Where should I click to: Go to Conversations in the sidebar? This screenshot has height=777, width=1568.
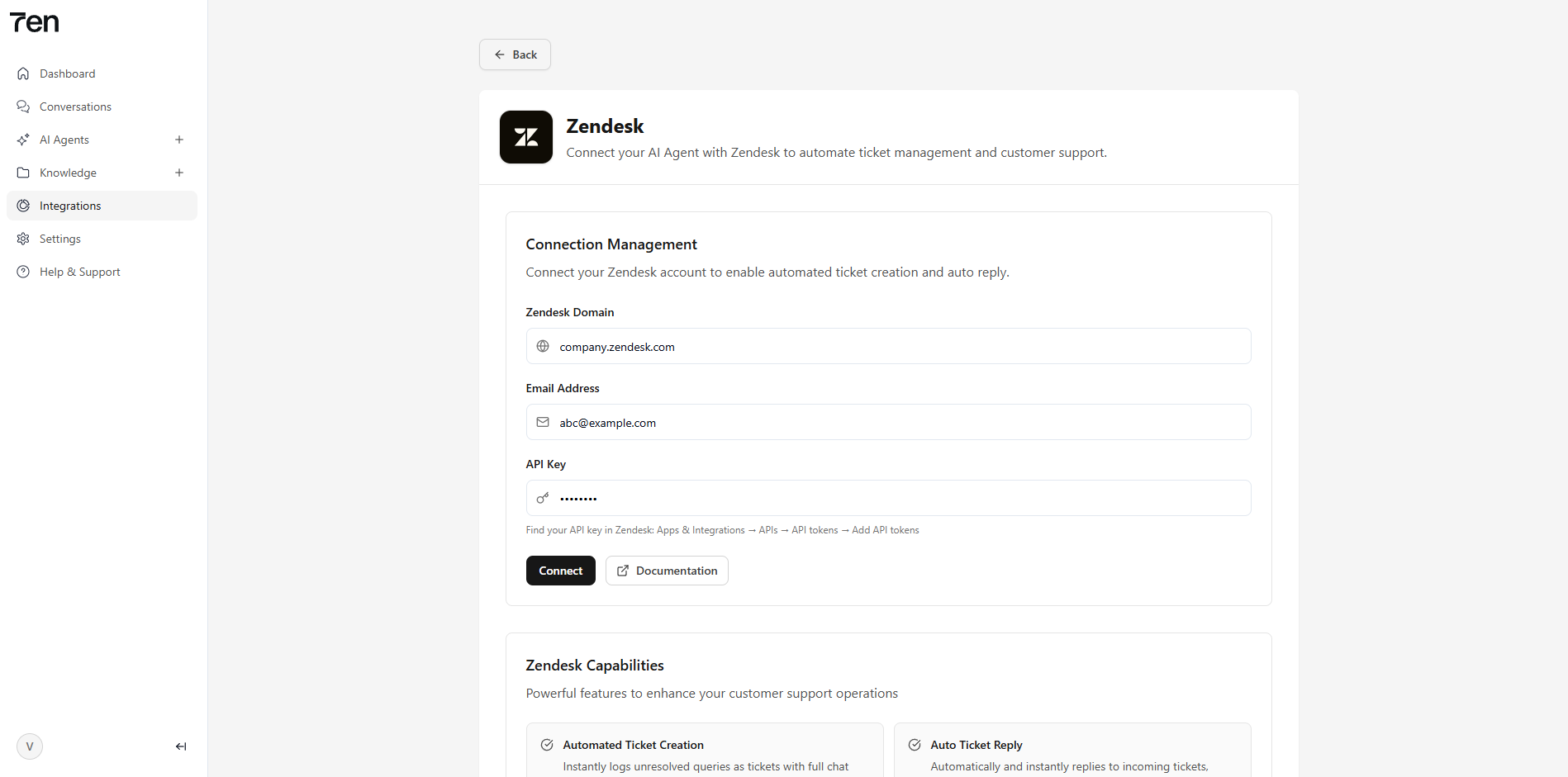coord(75,107)
